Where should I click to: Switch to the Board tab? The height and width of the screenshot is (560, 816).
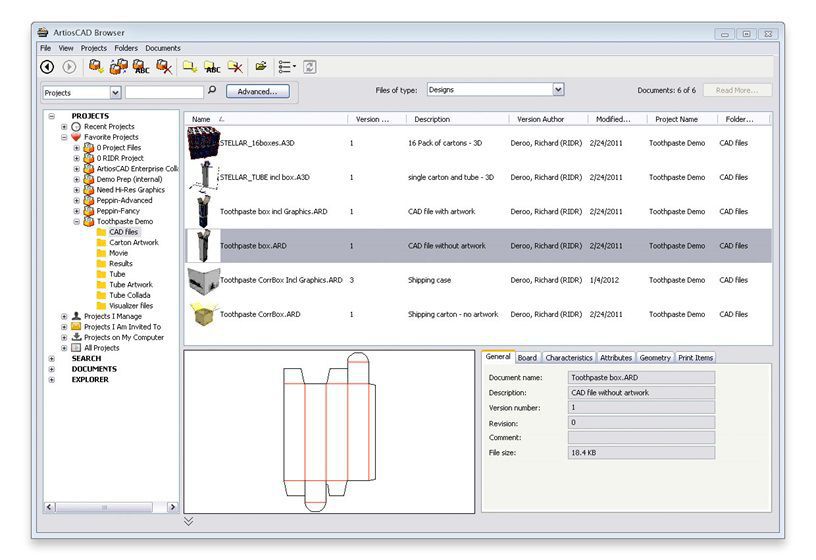[x=527, y=358]
